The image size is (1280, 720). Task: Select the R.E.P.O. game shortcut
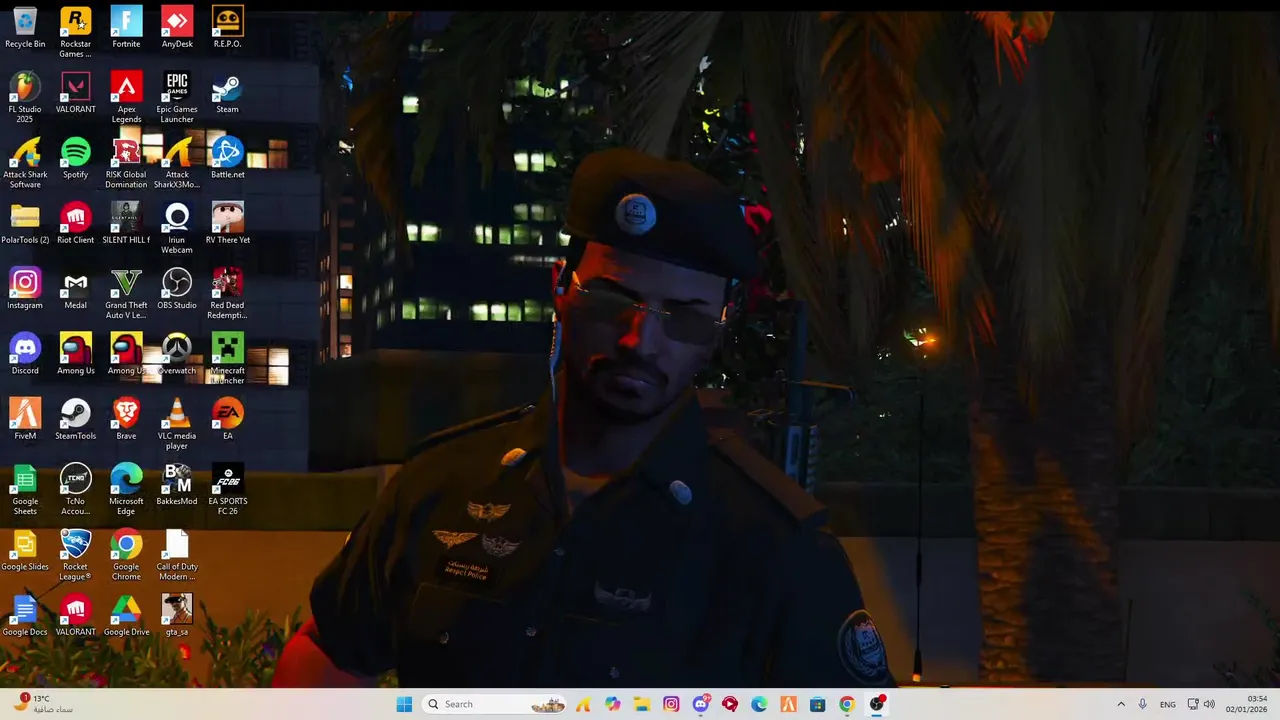(x=227, y=28)
